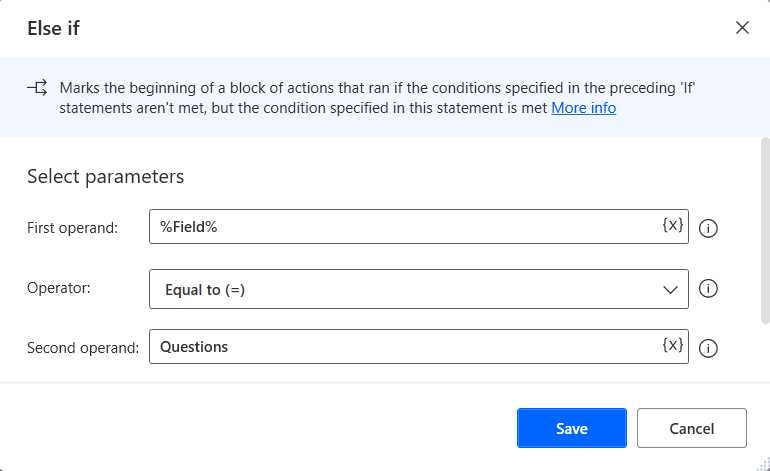
Task: Click the 'First operand:' label
Action: tap(72, 228)
